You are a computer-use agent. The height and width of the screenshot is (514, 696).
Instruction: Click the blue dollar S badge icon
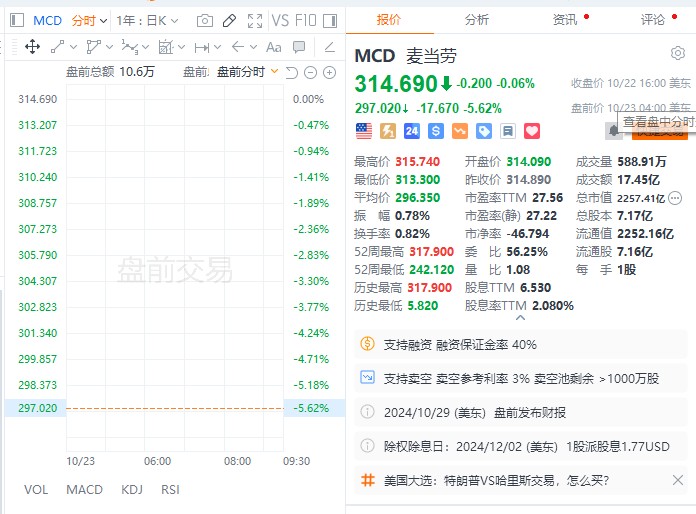[x=436, y=131]
